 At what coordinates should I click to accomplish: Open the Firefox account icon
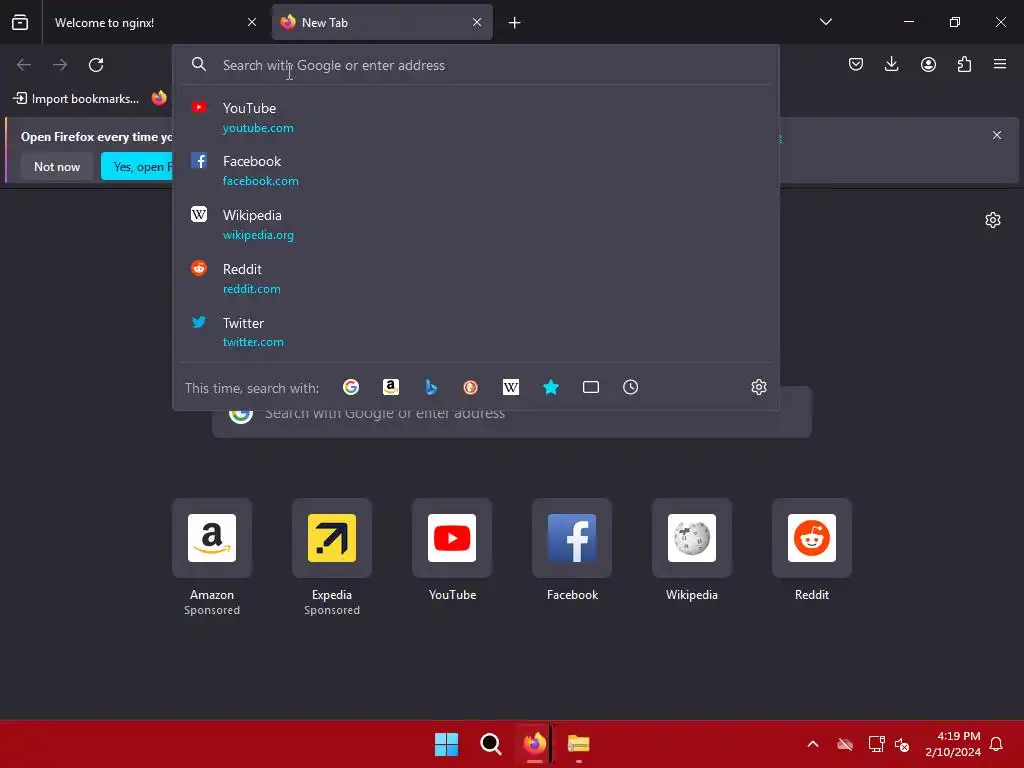tap(928, 64)
